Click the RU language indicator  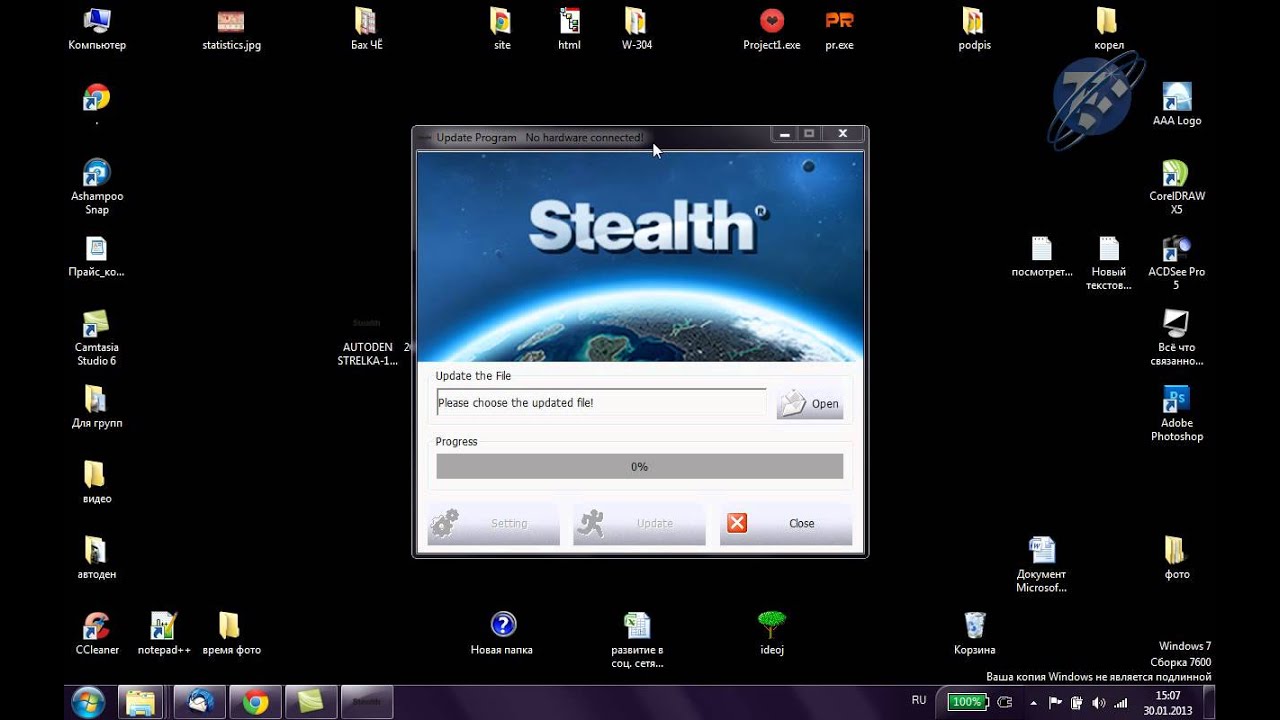pos(919,701)
